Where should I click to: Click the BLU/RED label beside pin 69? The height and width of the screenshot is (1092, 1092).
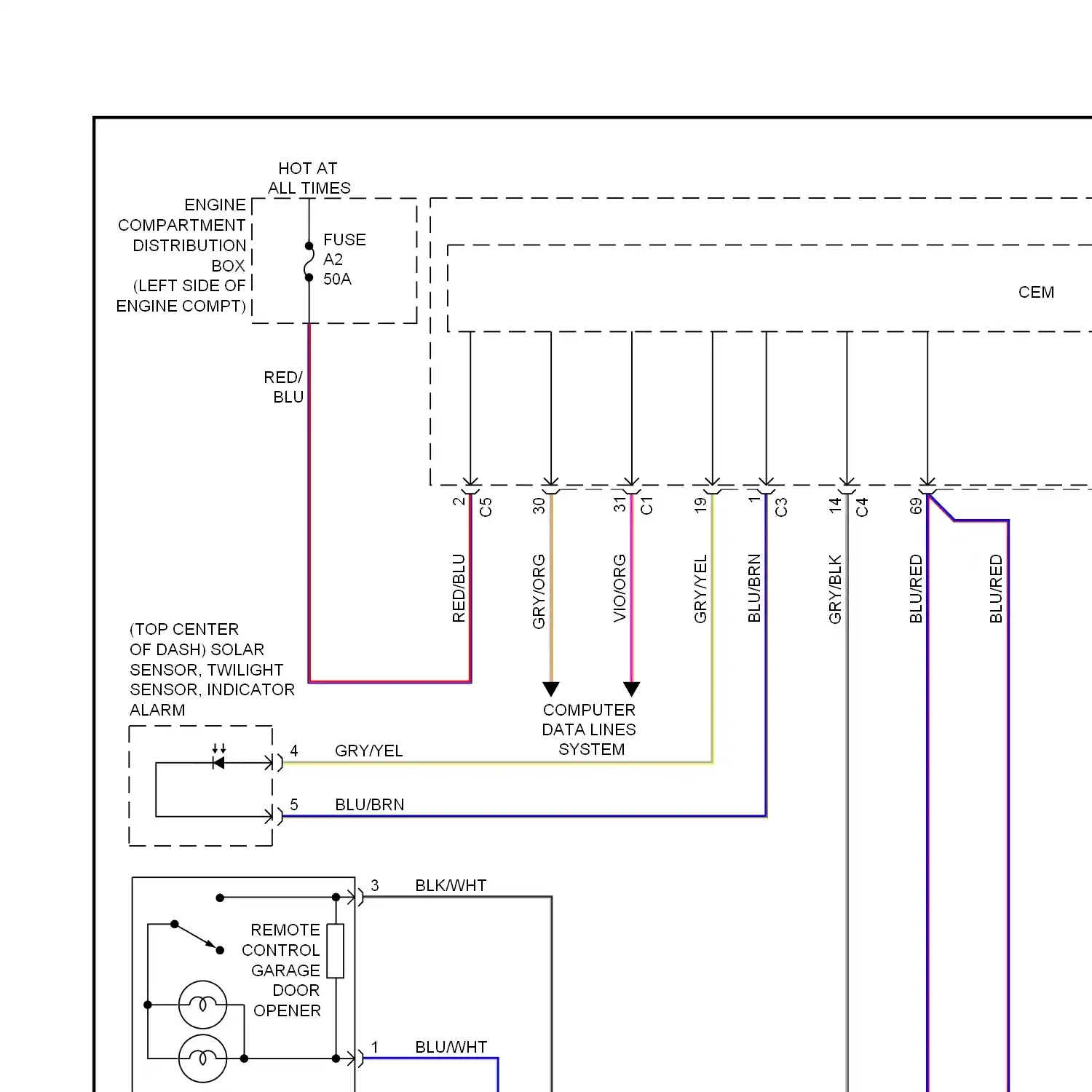click(916, 589)
